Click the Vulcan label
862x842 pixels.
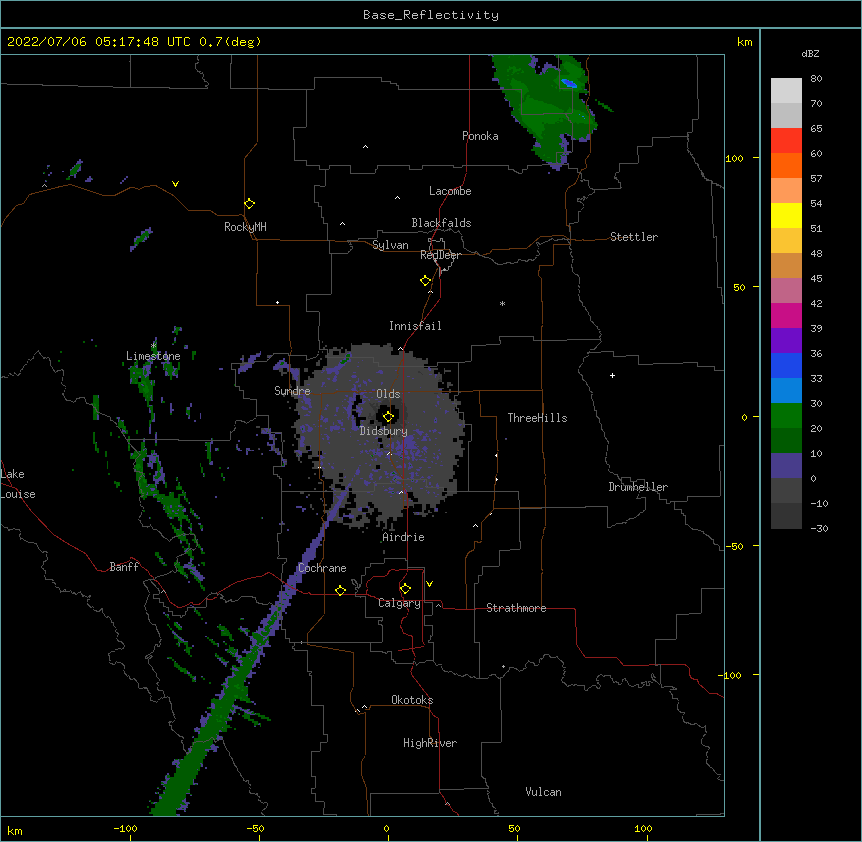click(543, 792)
